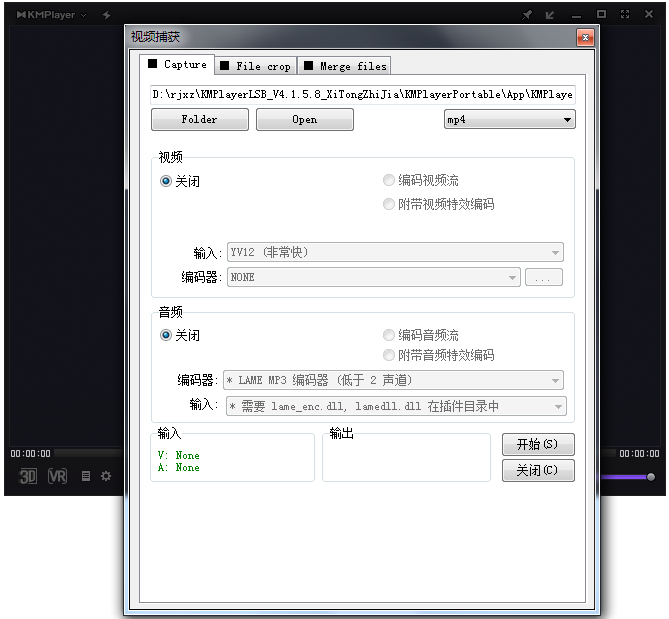The image size is (669, 619).
Task: Toggle the VR mode button
Action: pos(58,476)
